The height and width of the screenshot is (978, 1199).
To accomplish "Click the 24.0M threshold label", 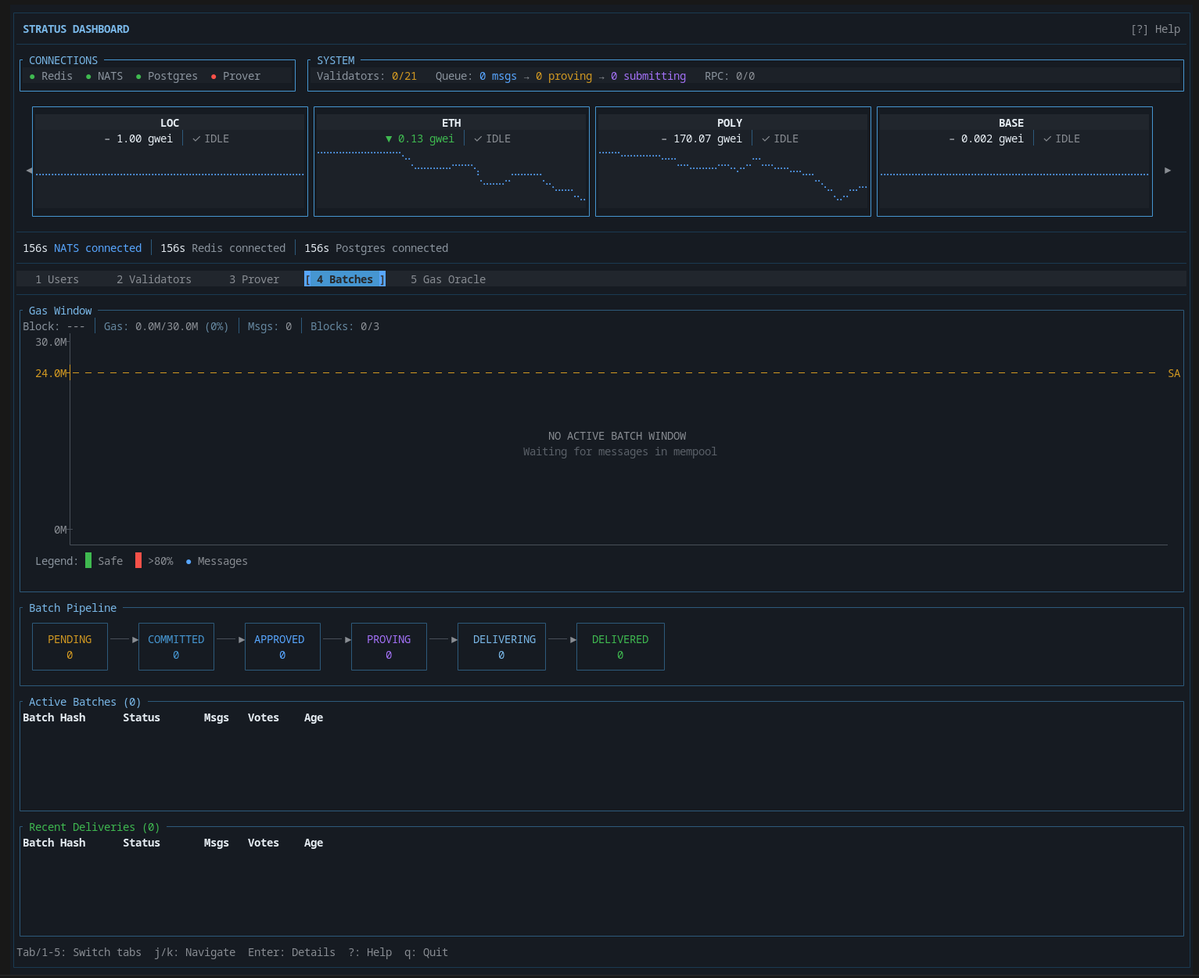I will coord(50,373).
